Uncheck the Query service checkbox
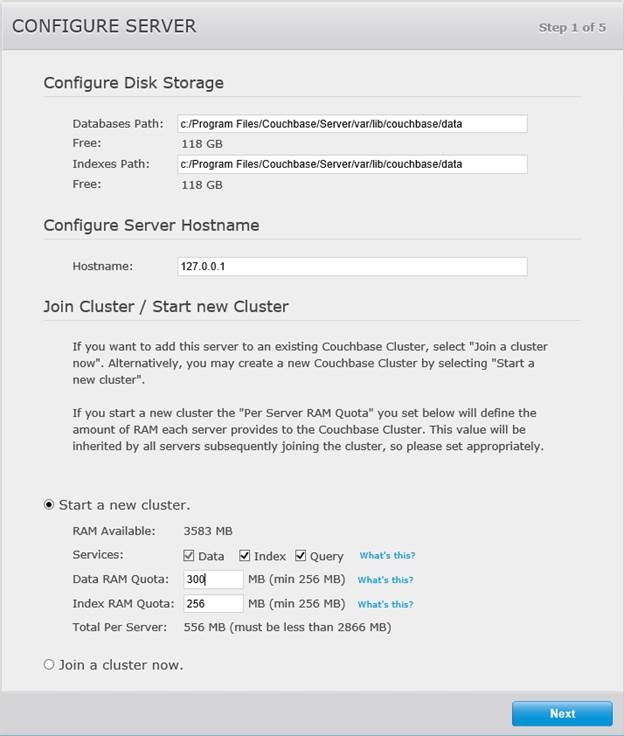The width and height of the screenshot is (624, 736). (300, 556)
